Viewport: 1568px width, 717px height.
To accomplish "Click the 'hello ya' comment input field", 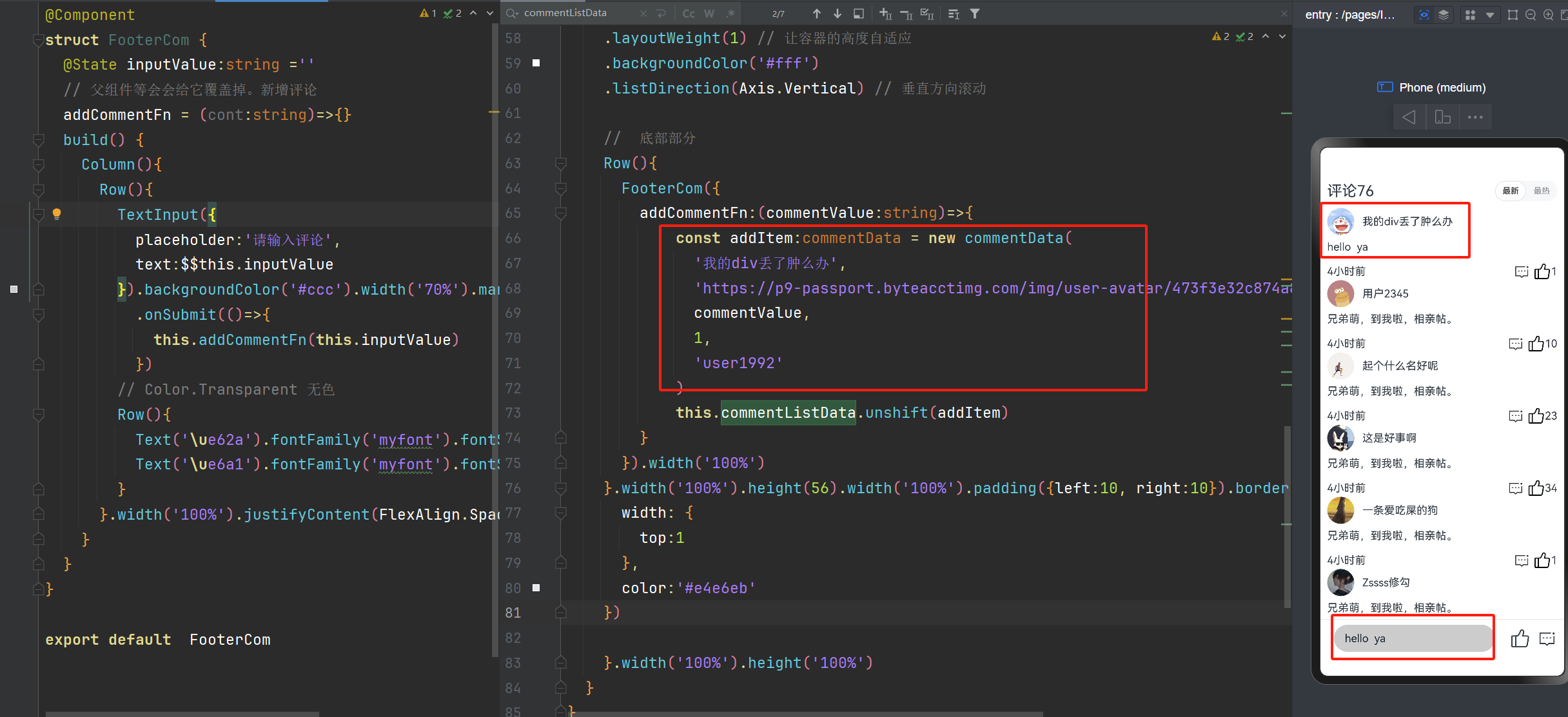I will [1412, 638].
